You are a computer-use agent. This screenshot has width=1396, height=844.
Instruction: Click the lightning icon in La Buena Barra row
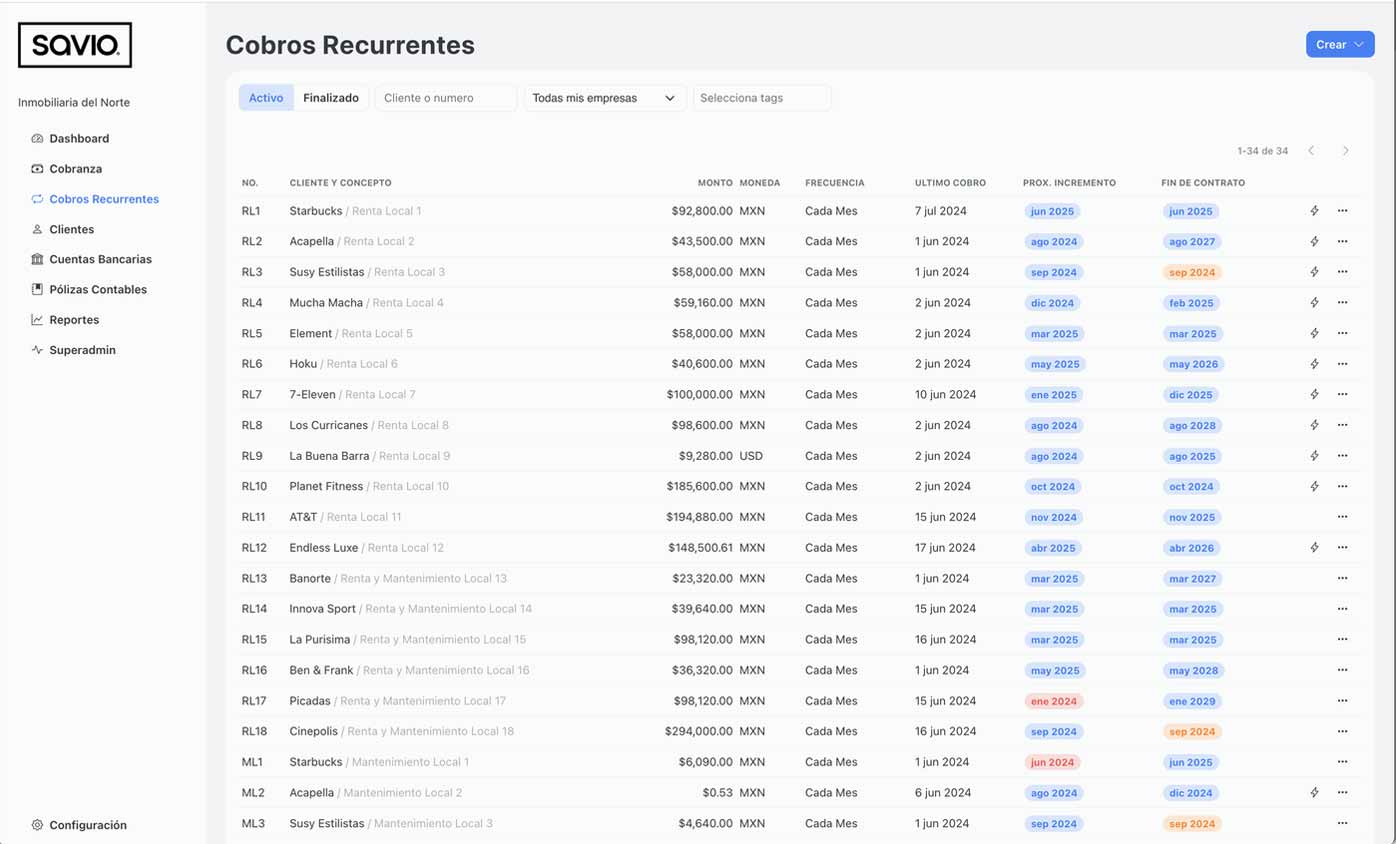click(1314, 456)
